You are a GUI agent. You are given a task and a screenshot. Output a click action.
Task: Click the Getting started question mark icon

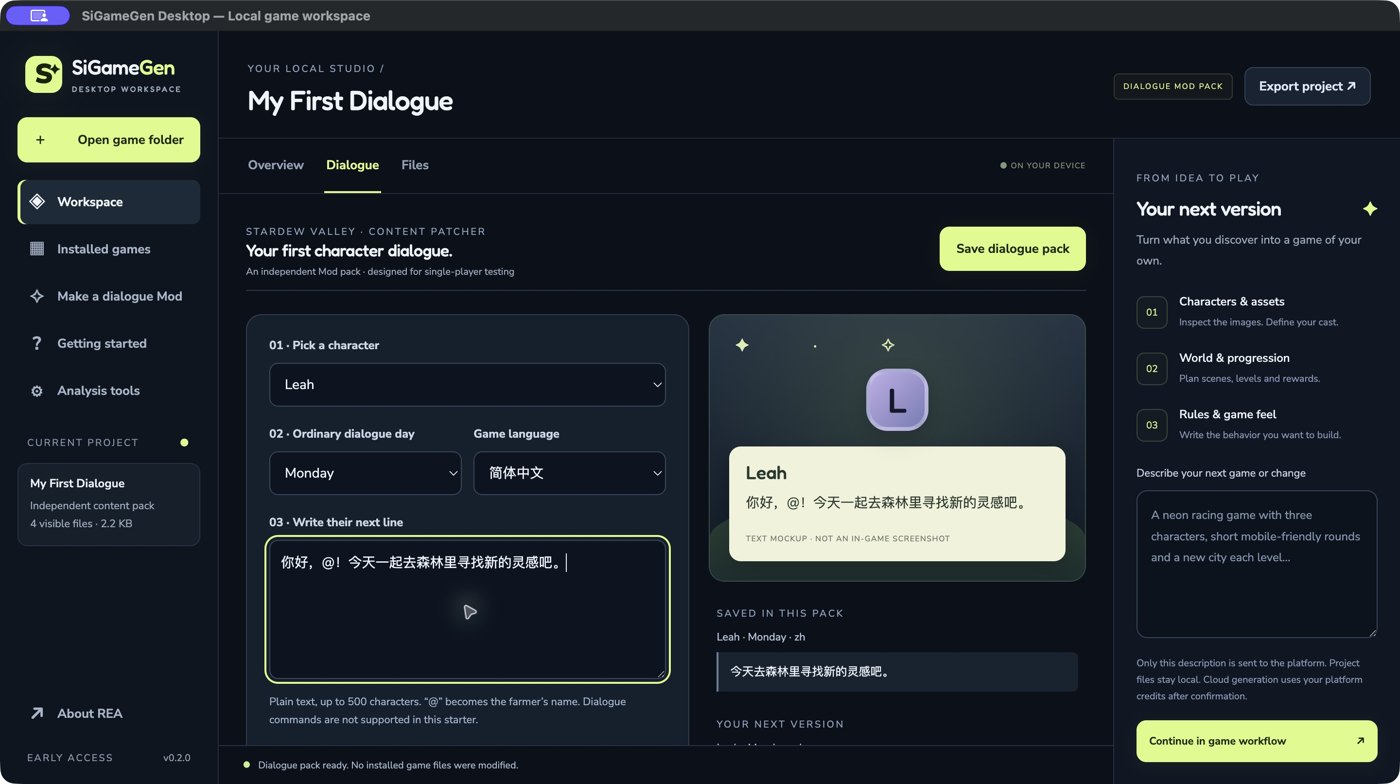coord(37,343)
